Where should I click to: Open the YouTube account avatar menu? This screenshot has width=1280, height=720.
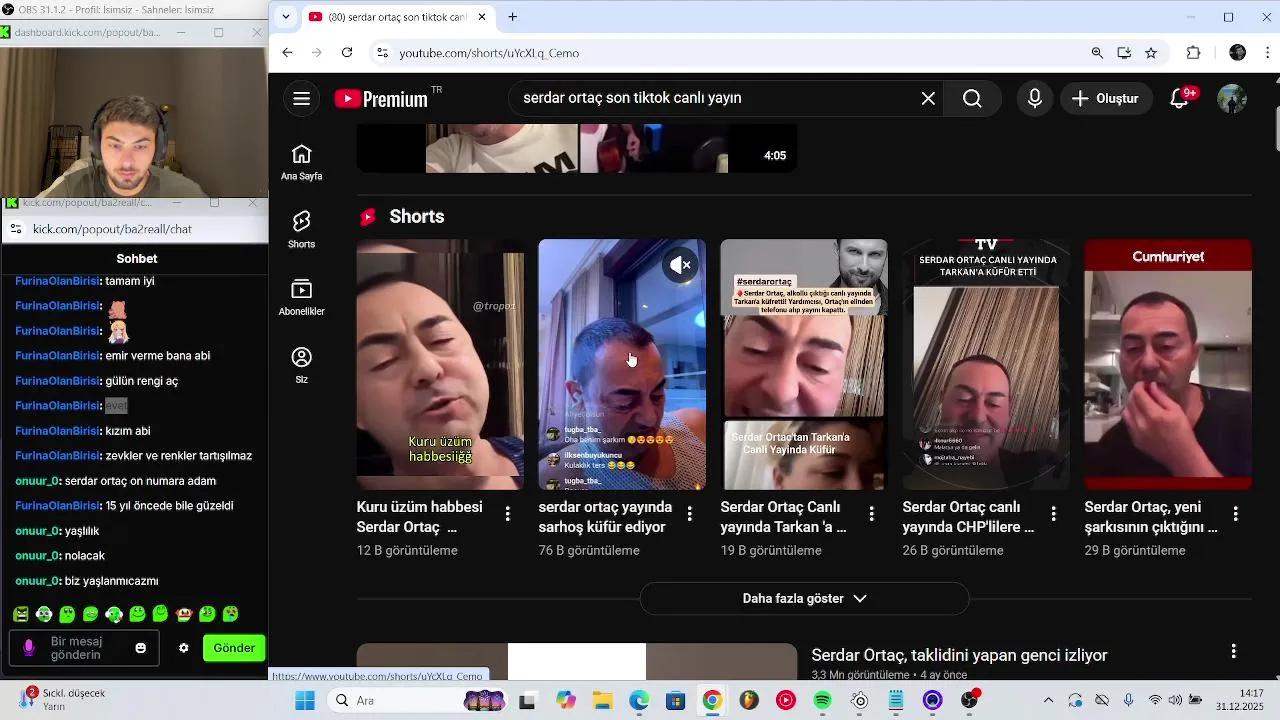coord(1232,98)
